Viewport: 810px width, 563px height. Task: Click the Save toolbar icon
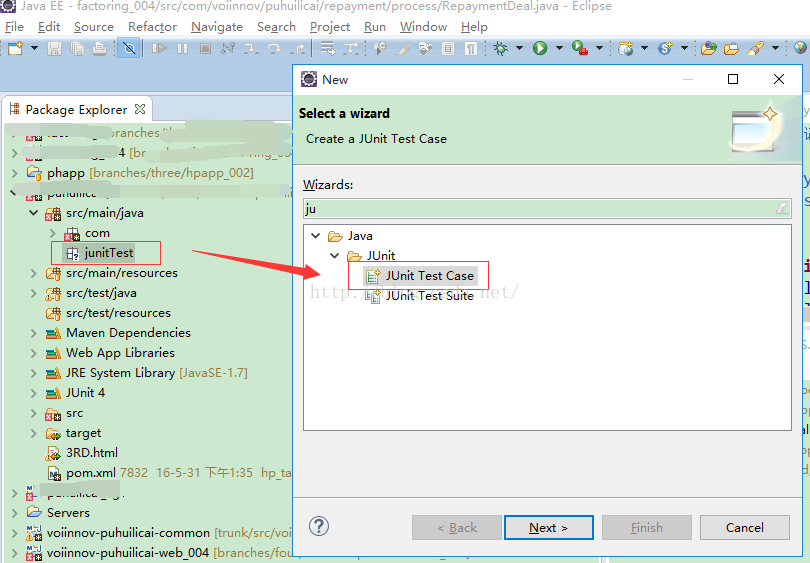54,49
